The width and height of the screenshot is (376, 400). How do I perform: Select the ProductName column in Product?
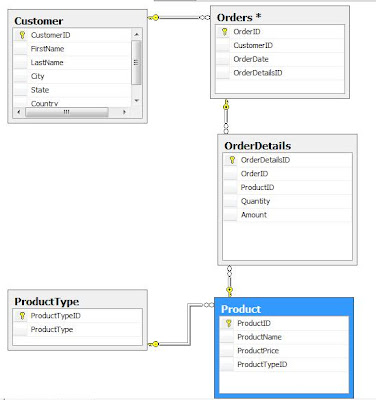284,337
